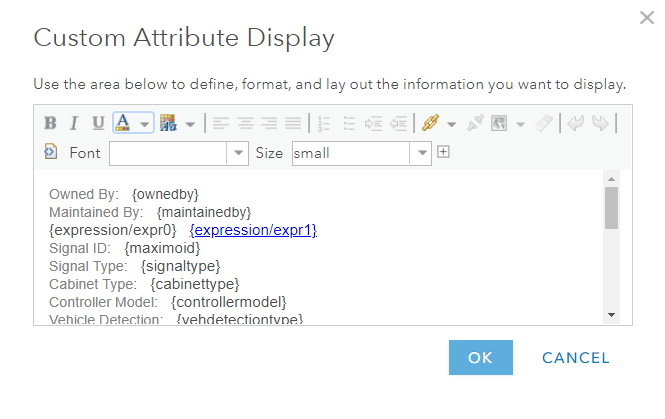Open the text color dropdown arrow
The width and height of the screenshot is (665, 419).
tap(145, 124)
